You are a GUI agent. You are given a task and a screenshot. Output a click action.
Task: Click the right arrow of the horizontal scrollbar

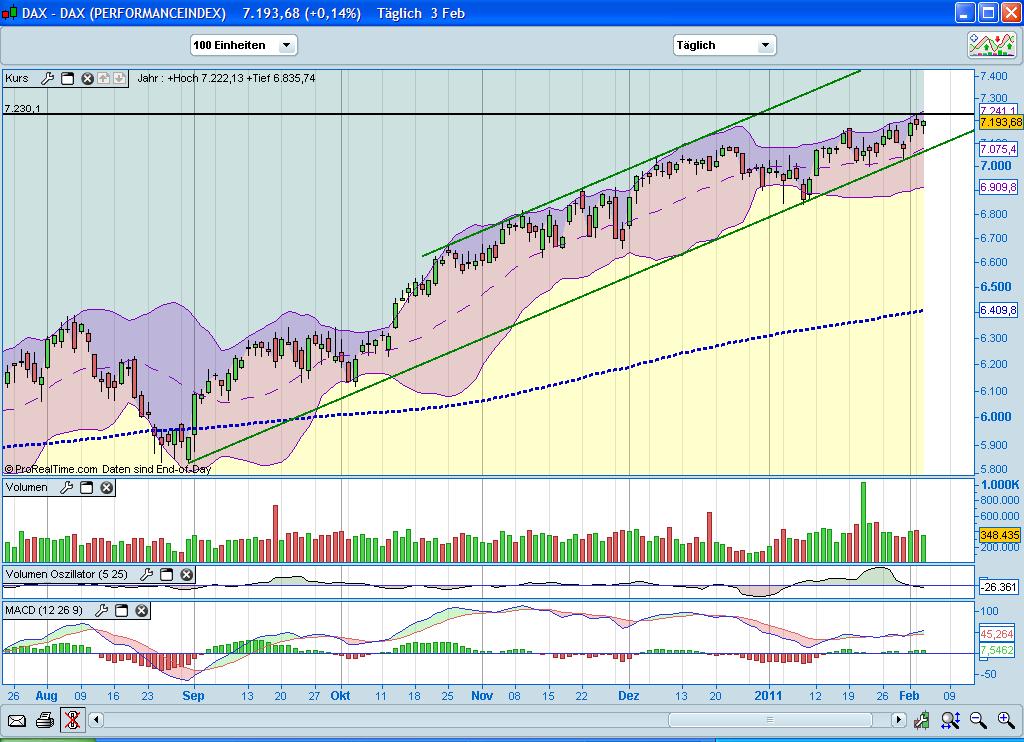point(898,719)
